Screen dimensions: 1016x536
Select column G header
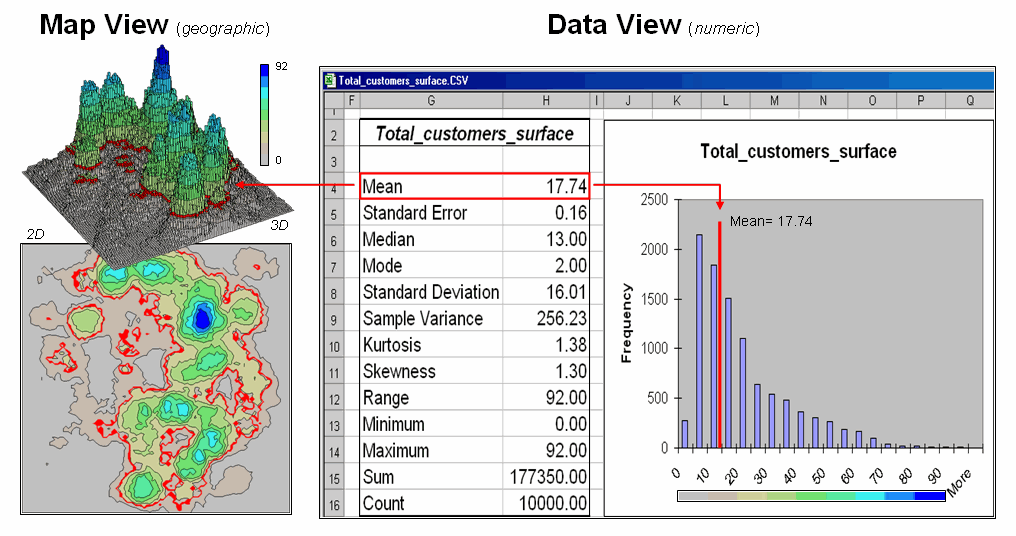430,100
